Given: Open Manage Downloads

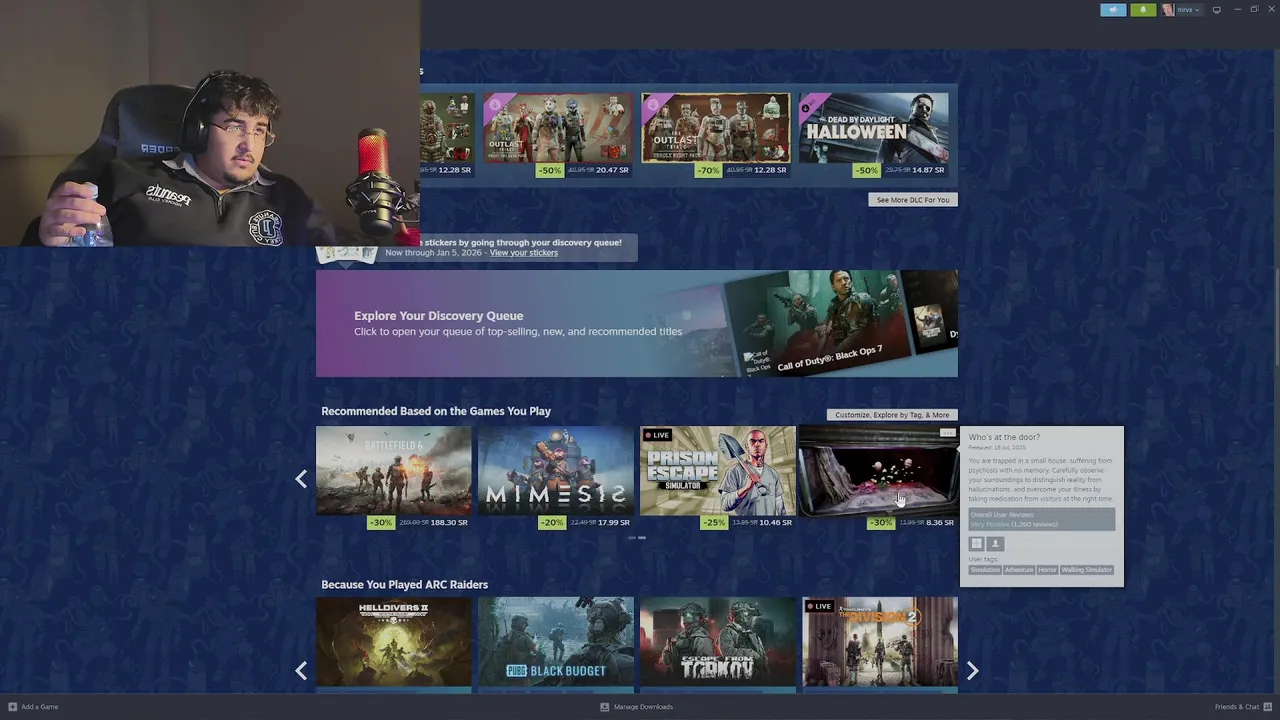Looking at the screenshot, I should [x=636, y=707].
